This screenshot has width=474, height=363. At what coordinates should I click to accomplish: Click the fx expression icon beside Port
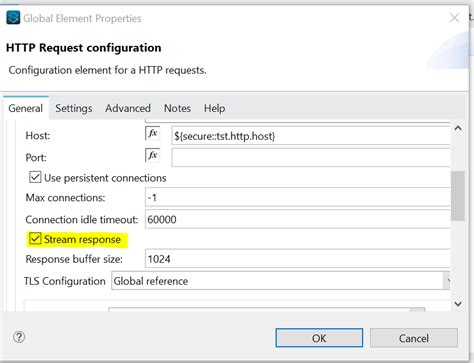click(x=153, y=155)
